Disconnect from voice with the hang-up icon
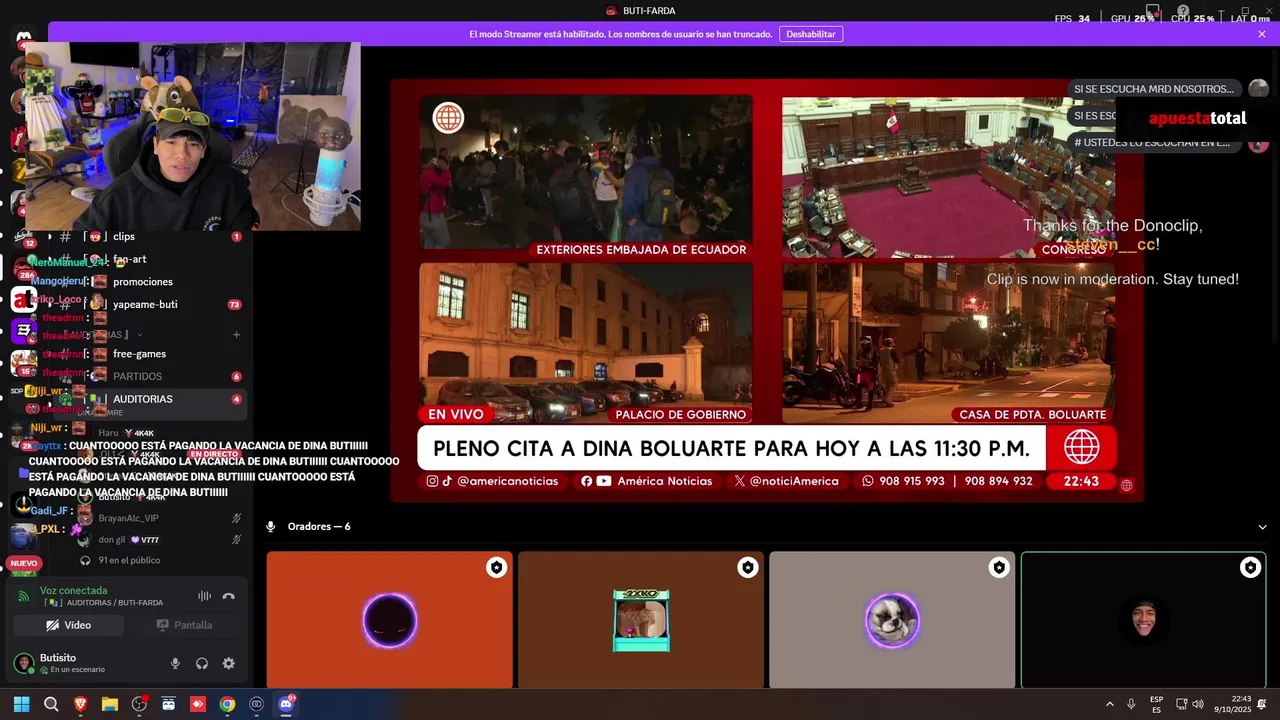 coord(229,596)
